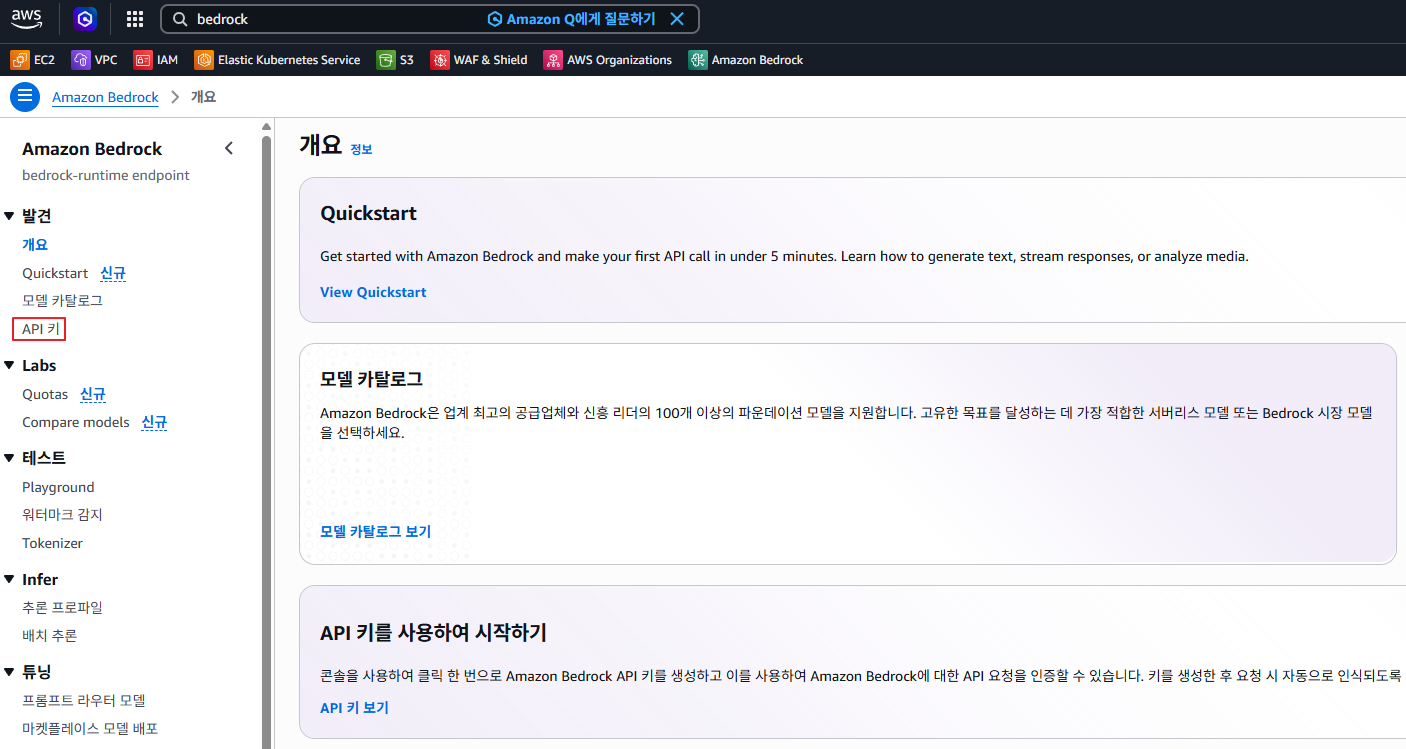The image size is (1406, 749).
Task: Click the Amazon Bedrock favorites icon
Action: coord(698,60)
